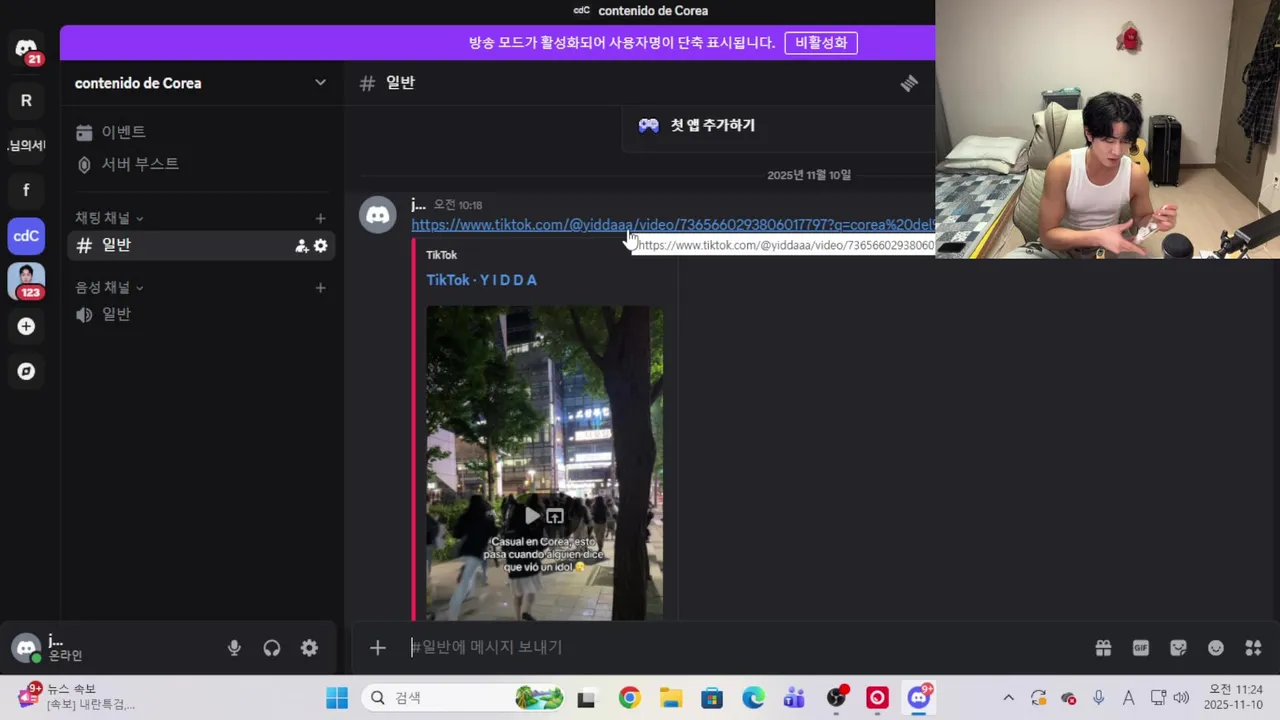Open the GIF picker

click(1141, 648)
